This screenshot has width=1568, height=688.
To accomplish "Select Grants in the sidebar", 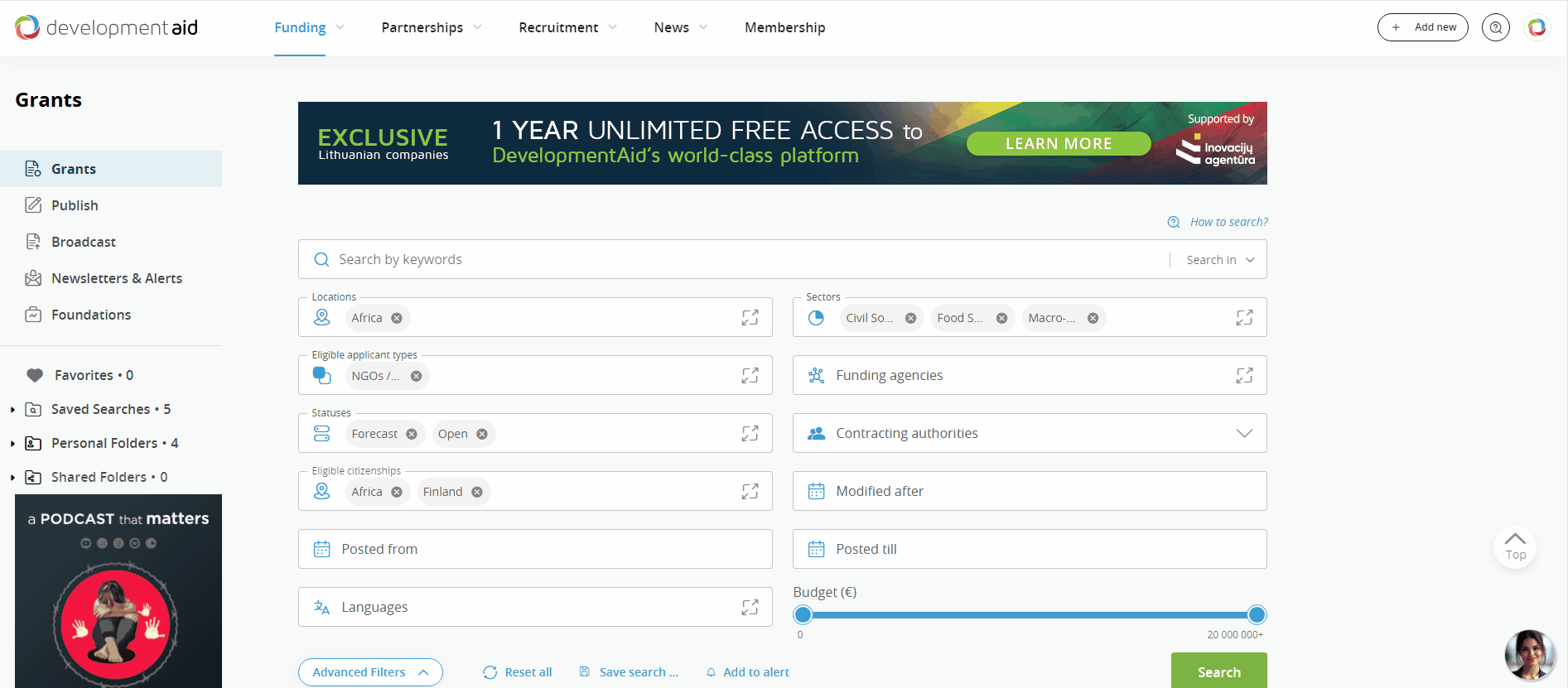I will pos(111,169).
